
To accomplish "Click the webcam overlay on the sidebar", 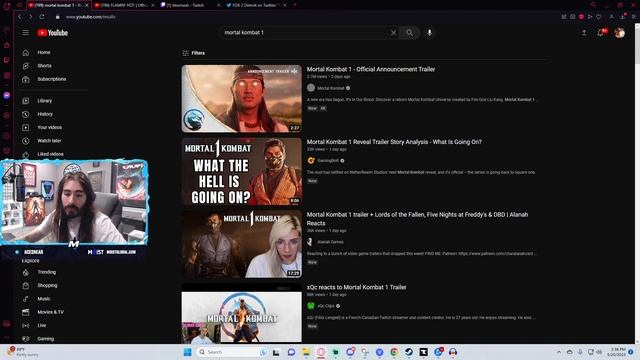I will 74,203.
